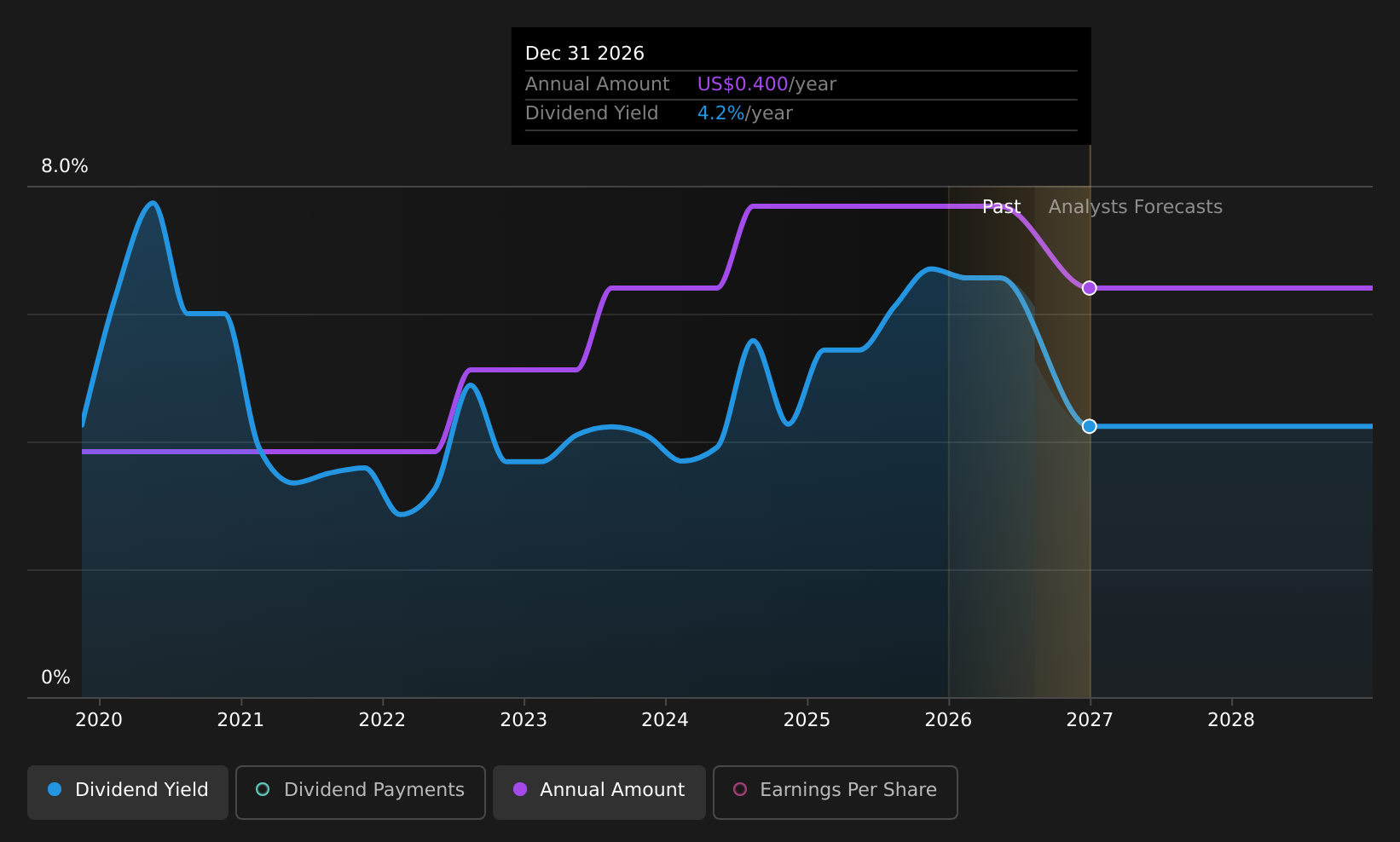
Task: Click the 4.2%/year tooltip value
Action: pos(744,113)
